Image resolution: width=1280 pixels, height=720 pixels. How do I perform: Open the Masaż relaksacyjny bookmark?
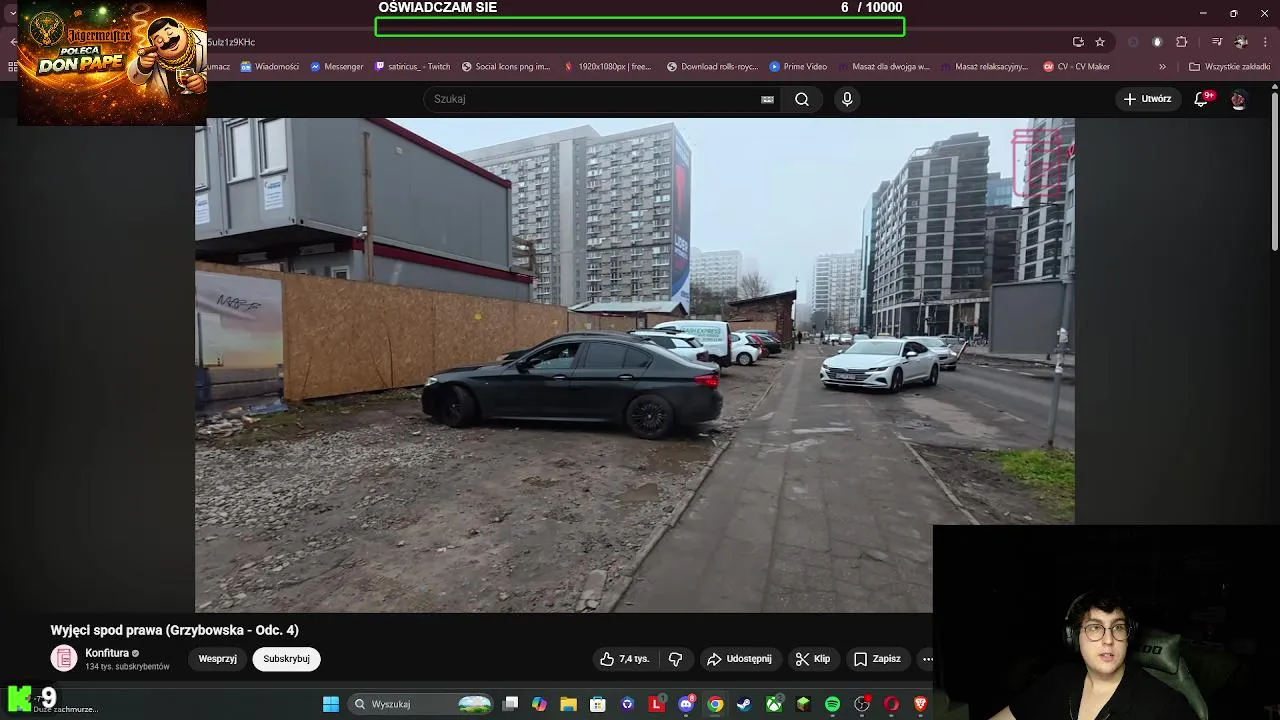[x=985, y=67]
